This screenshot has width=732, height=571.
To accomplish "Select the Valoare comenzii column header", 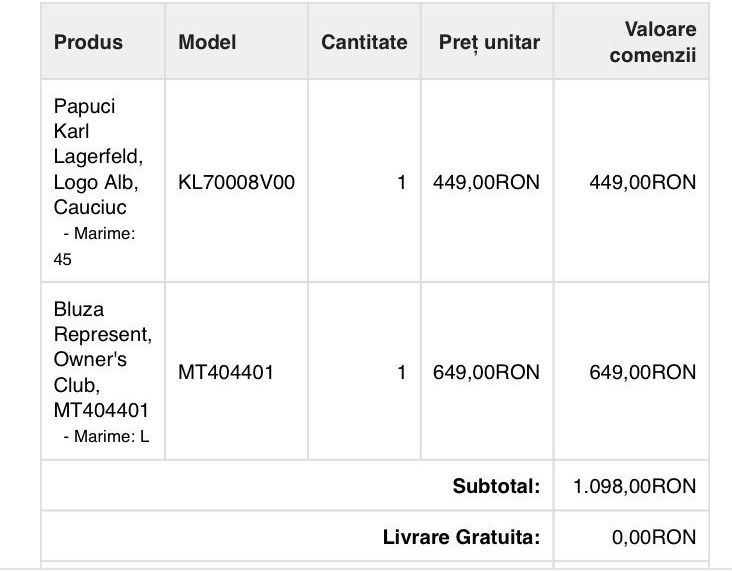I will pyautogui.click(x=652, y=42).
